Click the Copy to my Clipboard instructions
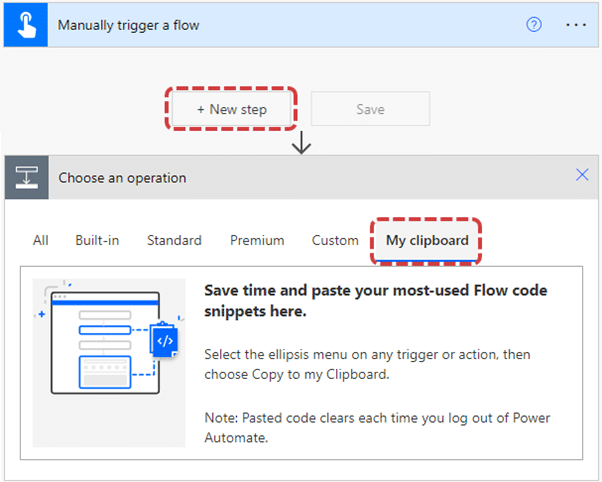Viewport: 602px width, 482px height. [367, 364]
